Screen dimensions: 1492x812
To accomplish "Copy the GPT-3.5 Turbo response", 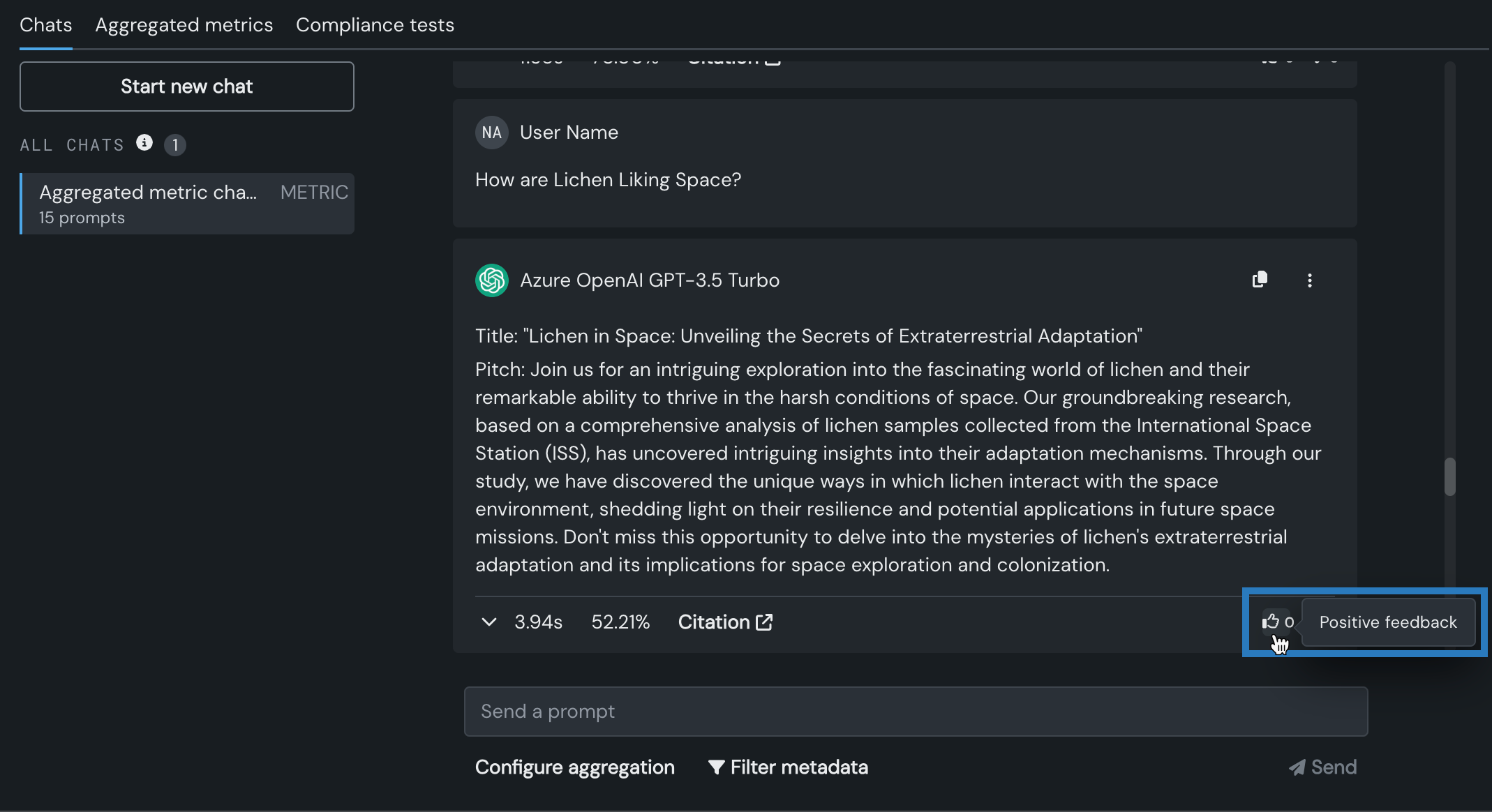I will pyautogui.click(x=1260, y=280).
